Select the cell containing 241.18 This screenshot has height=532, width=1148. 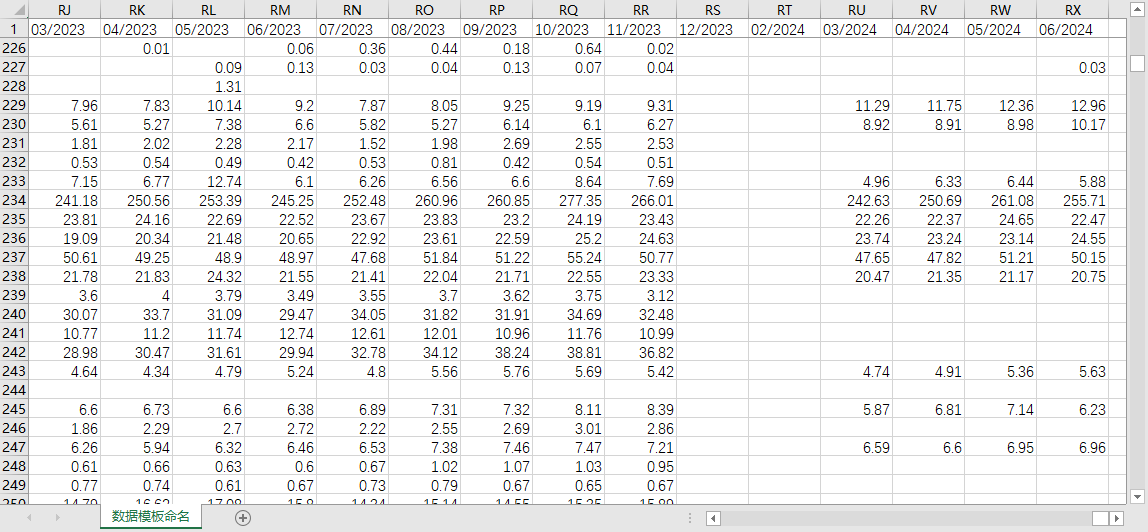[x=64, y=201]
